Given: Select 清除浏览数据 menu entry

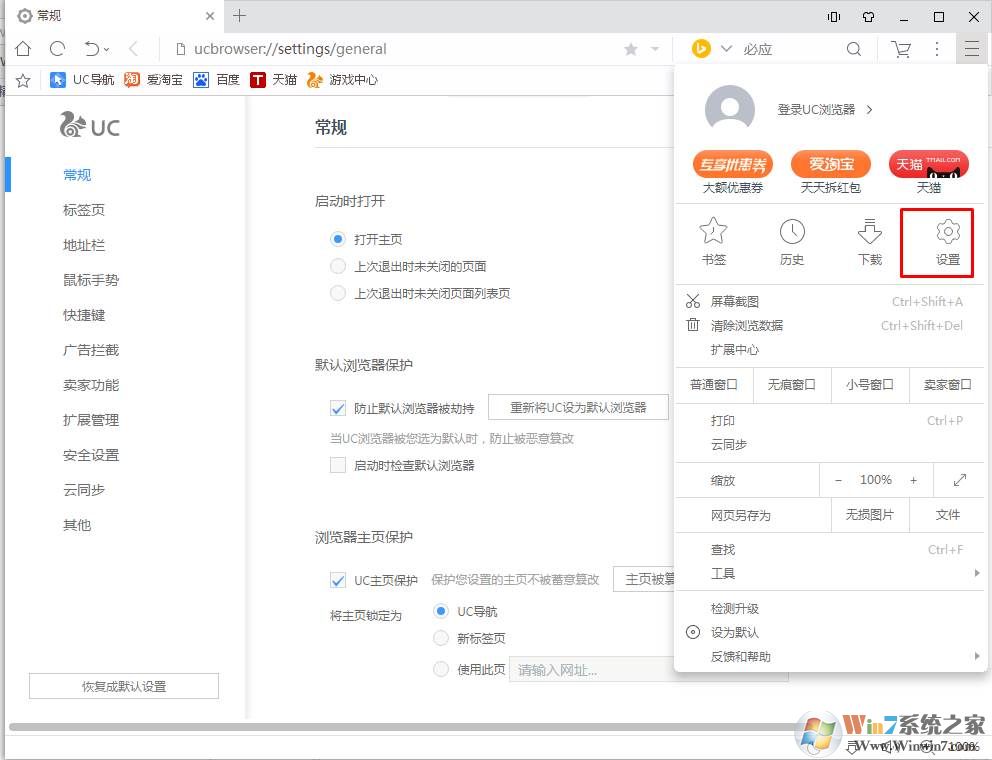Looking at the screenshot, I should click(747, 325).
